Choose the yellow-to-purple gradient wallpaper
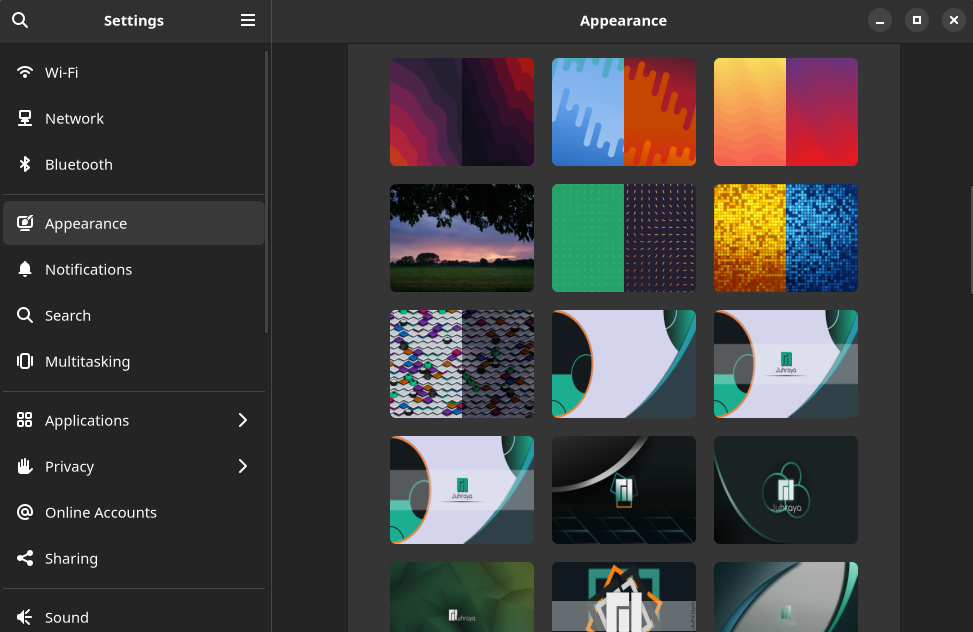 tap(786, 112)
